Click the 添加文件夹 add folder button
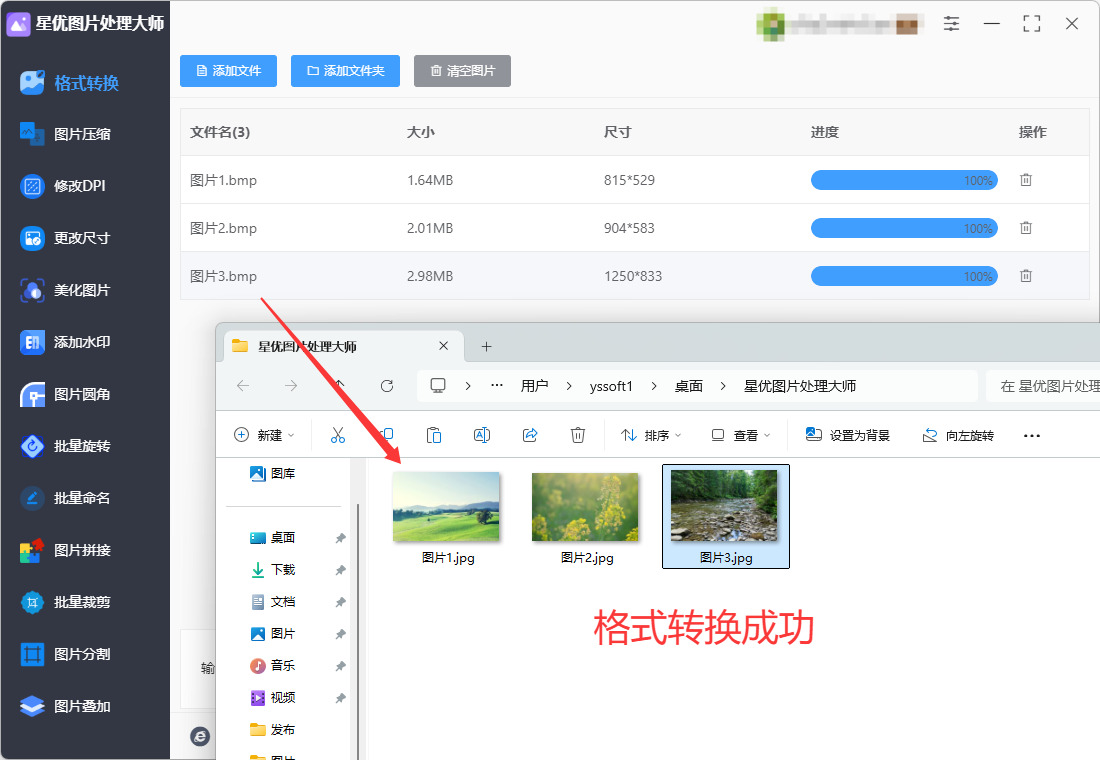The width and height of the screenshot is (1100, 760). coord(345,71)
